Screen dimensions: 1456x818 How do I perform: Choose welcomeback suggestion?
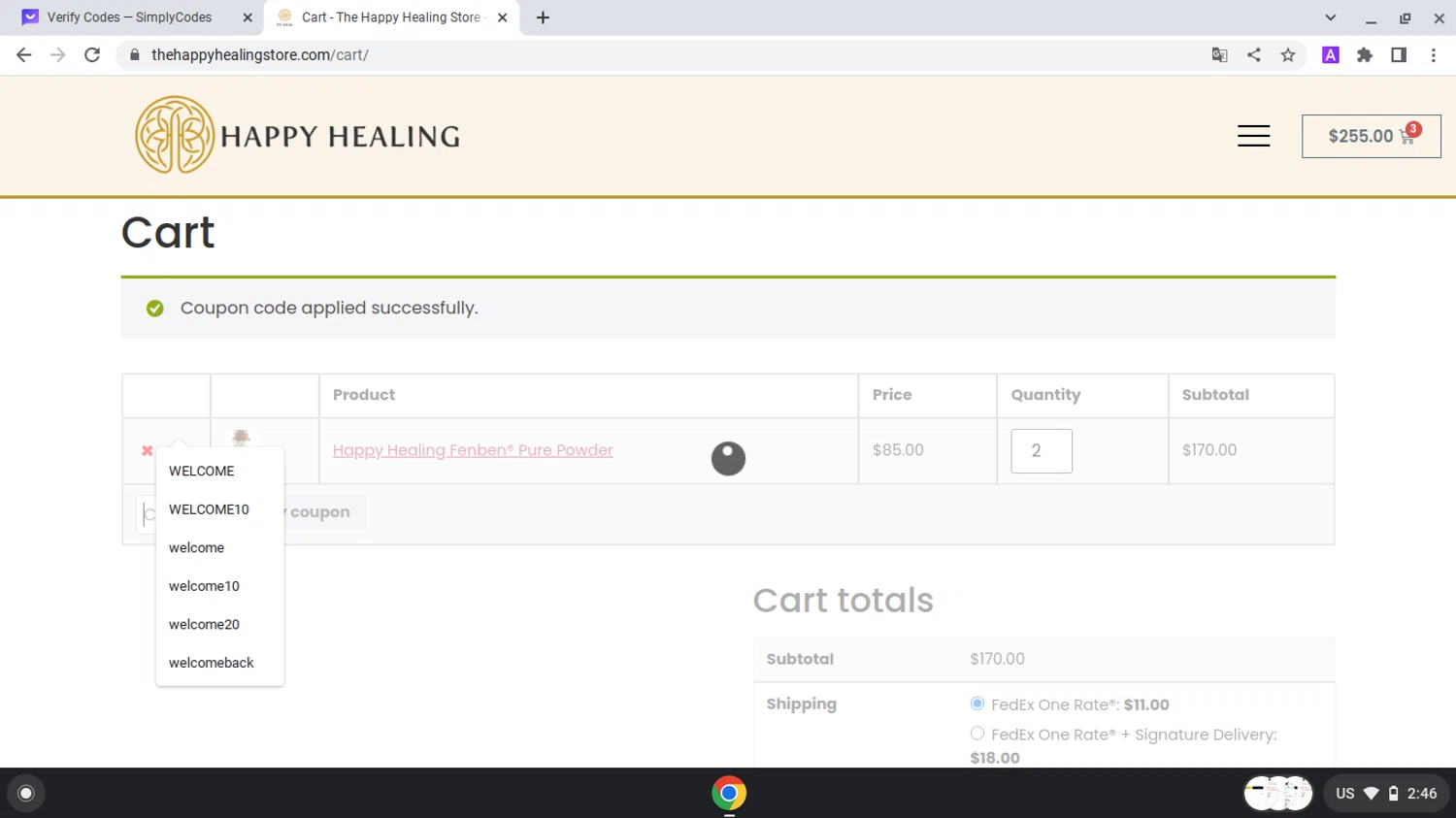219,663
